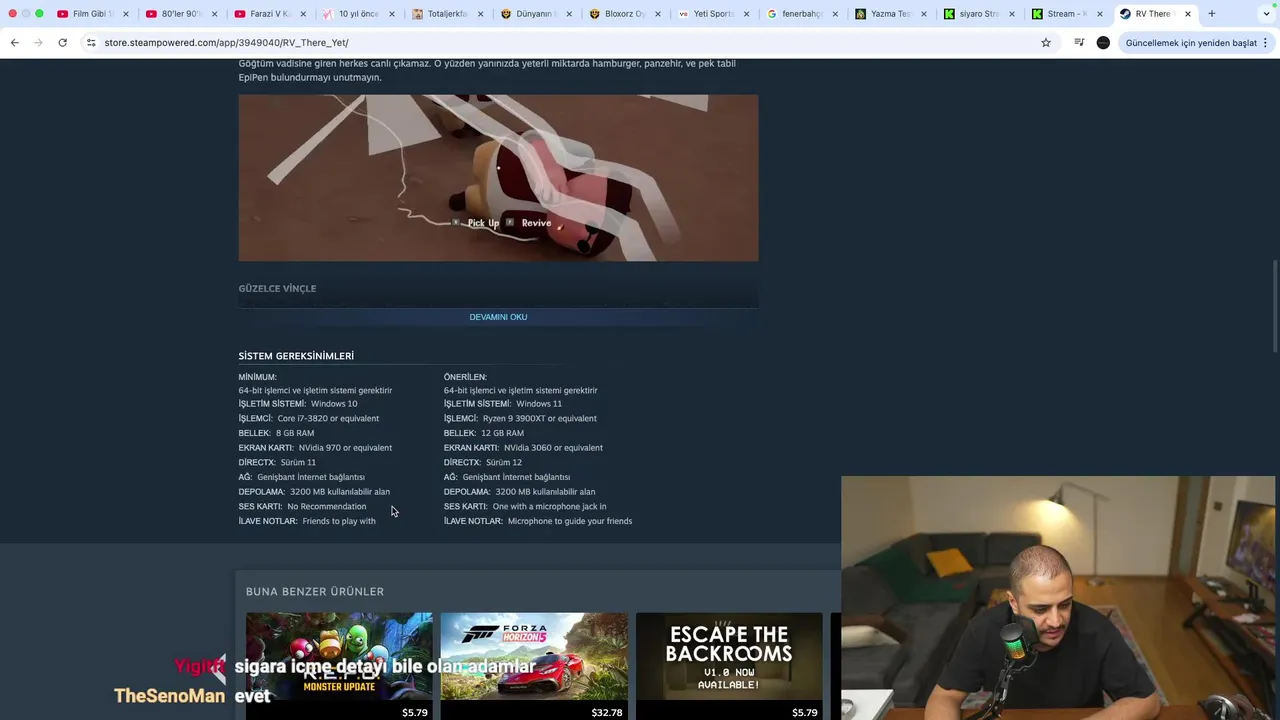Click '8 GB RAM' minimum memory value
The height and width of the screenshot is (720, 1280).
295,433
